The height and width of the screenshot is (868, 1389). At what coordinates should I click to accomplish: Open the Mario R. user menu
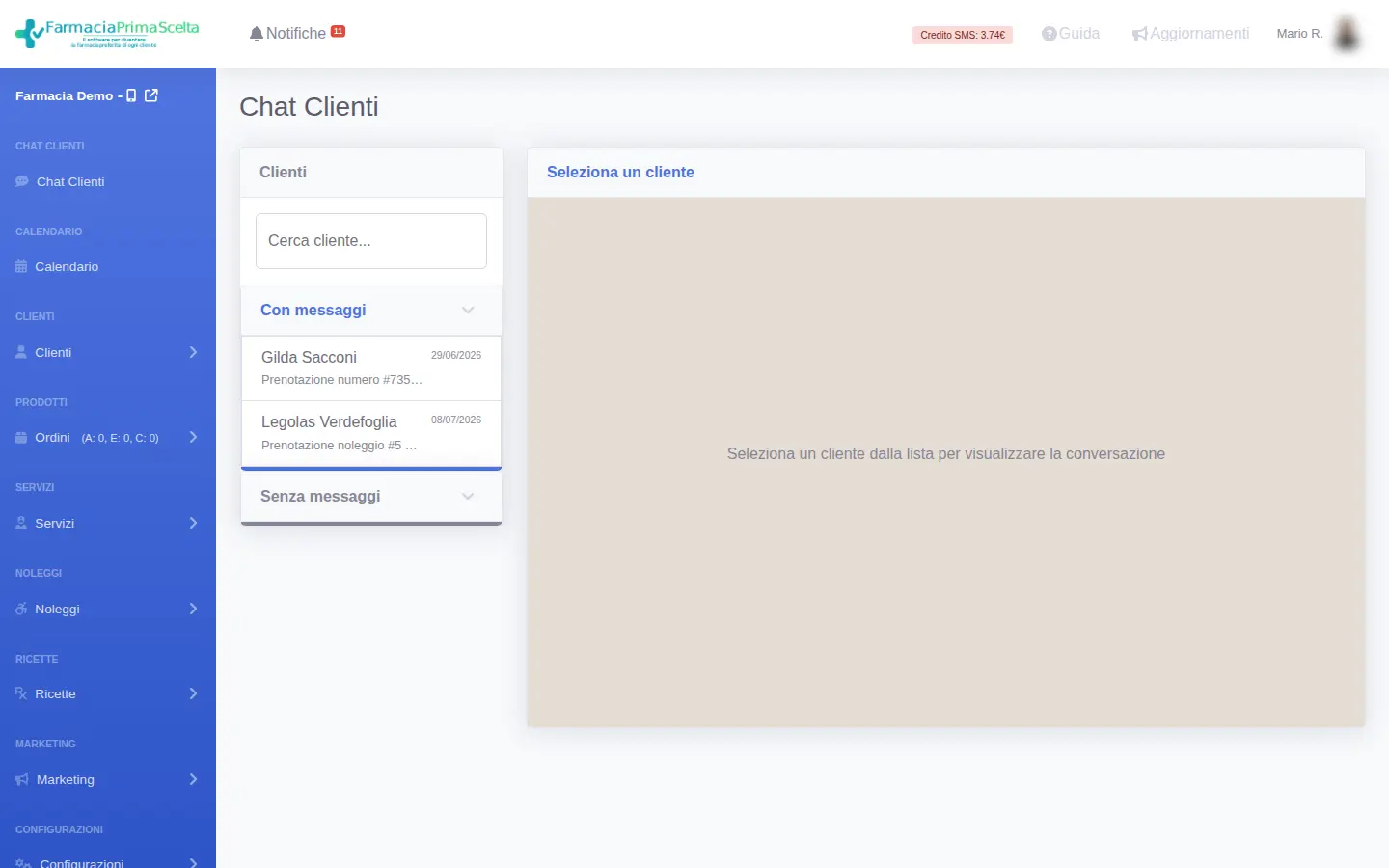pyautogui.click(x=1299, y=34)
